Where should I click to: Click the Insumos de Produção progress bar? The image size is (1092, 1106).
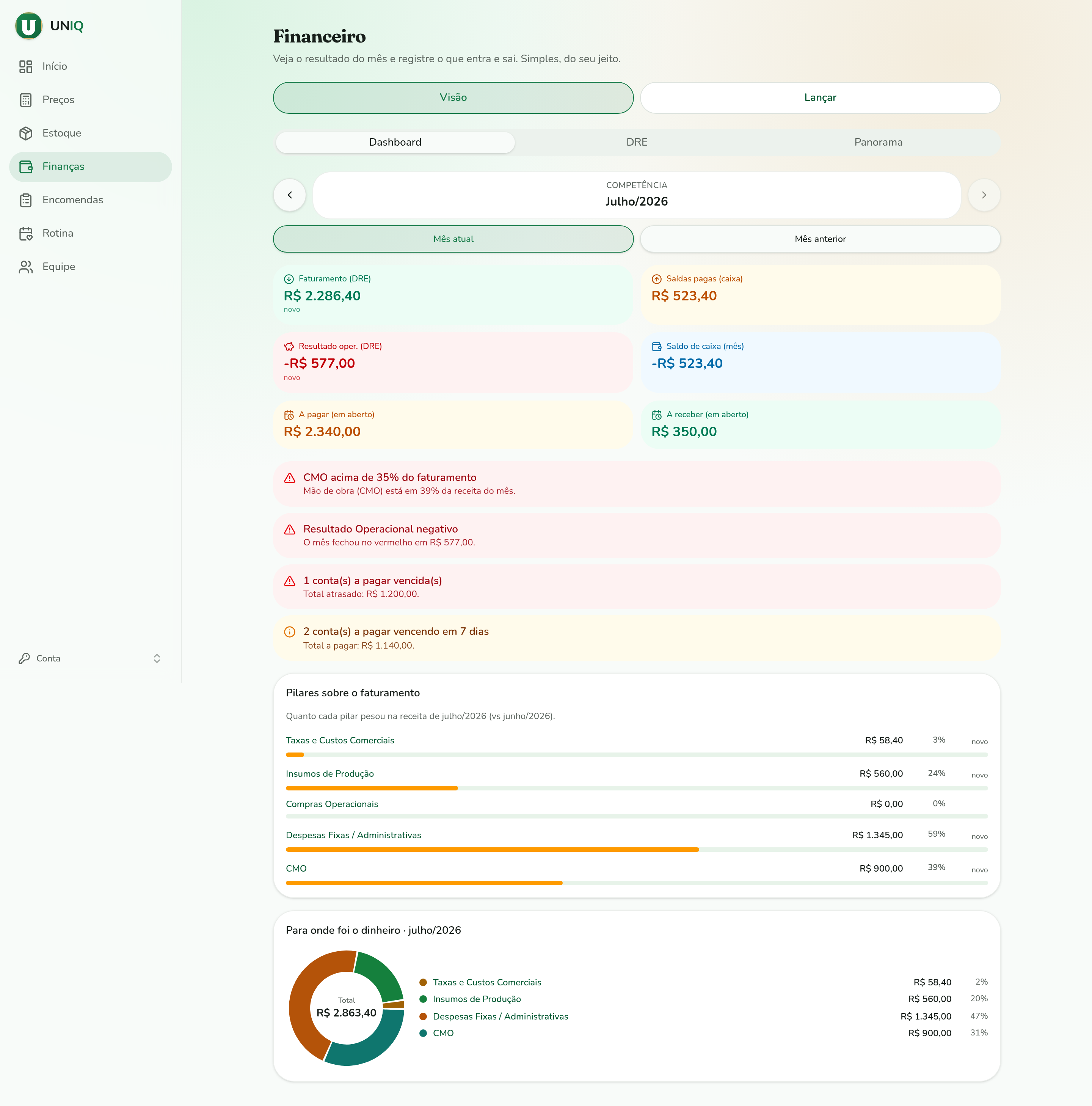pos(636,788)
